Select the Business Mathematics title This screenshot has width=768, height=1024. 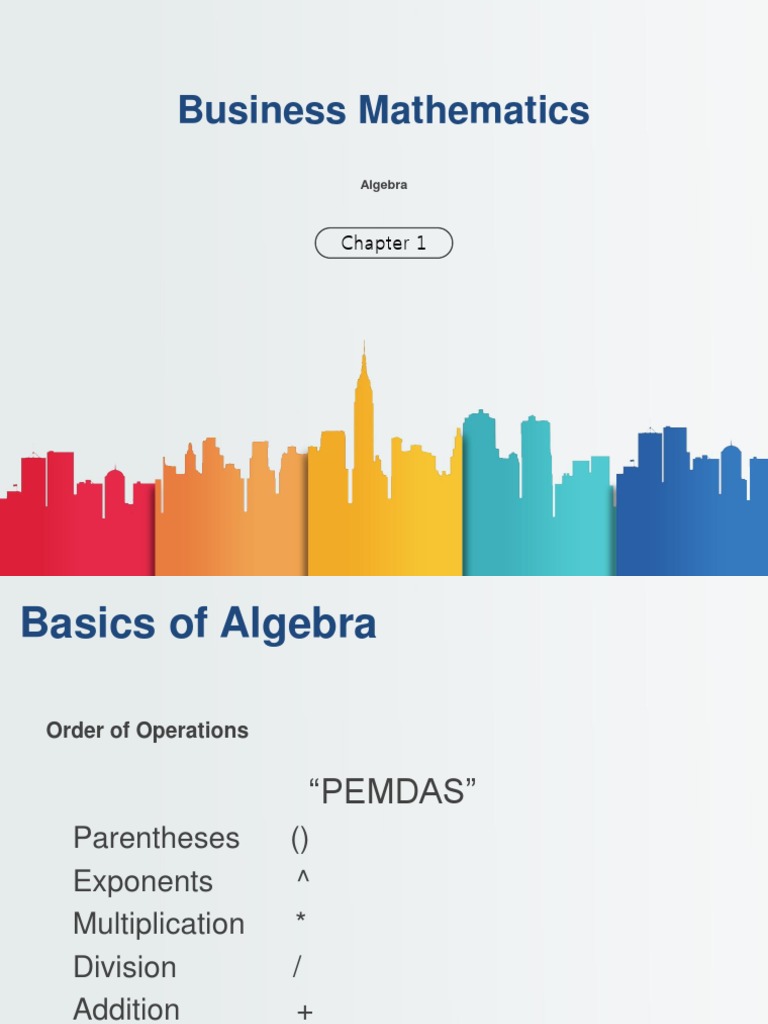(x=384, y=110)
